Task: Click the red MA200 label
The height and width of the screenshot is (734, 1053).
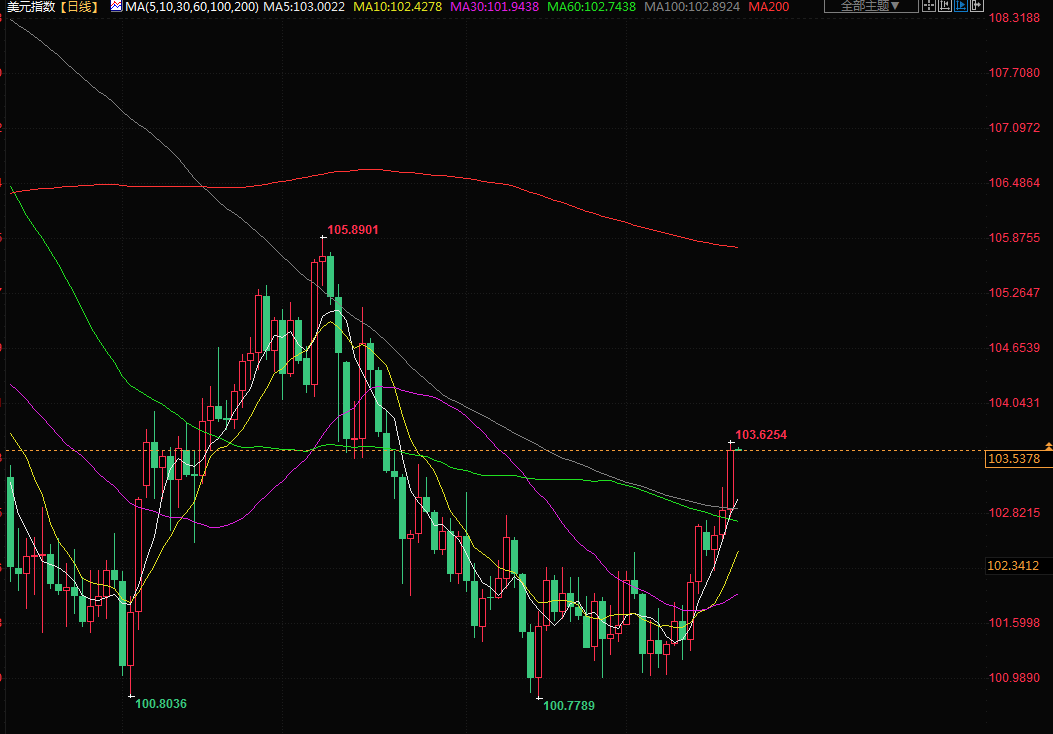Action: pos(768,7)
